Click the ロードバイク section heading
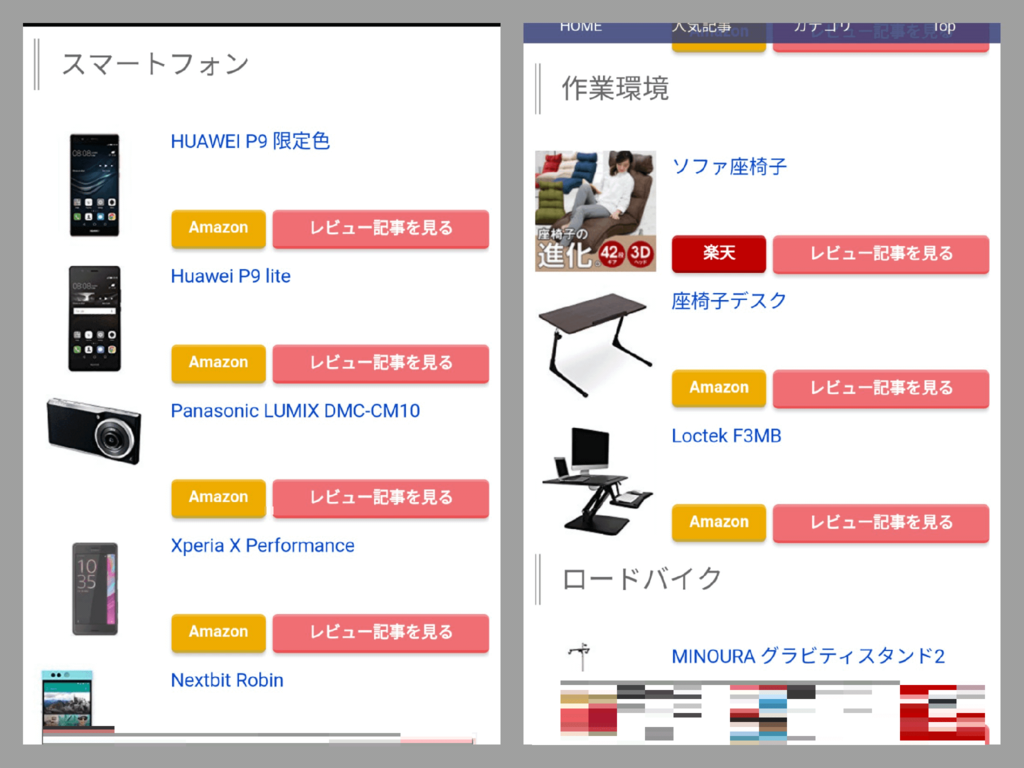 coord(641,579)
